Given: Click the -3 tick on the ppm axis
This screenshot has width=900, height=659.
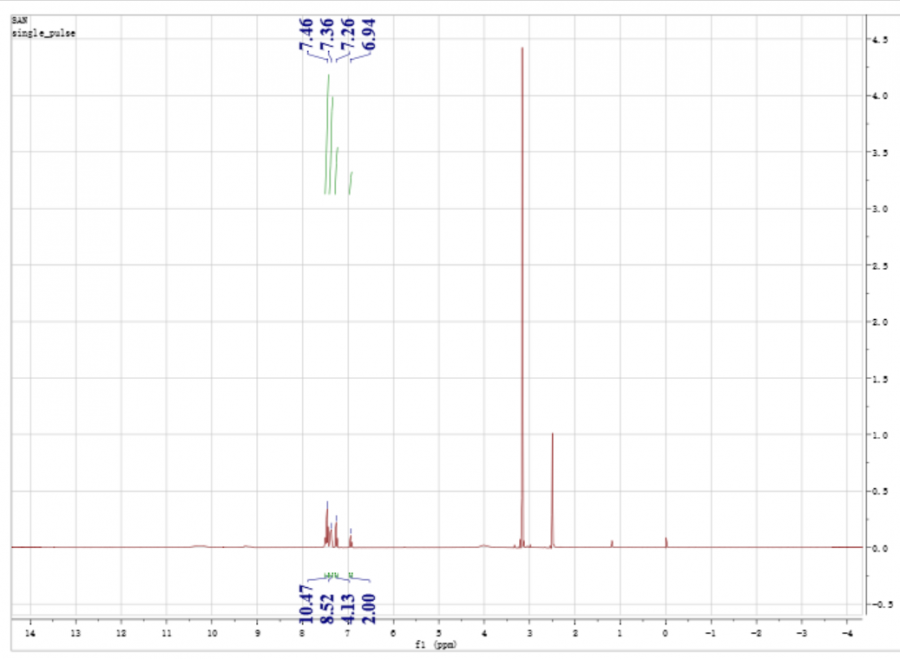Looking at the screenshot, I should [x=802, y=633].
